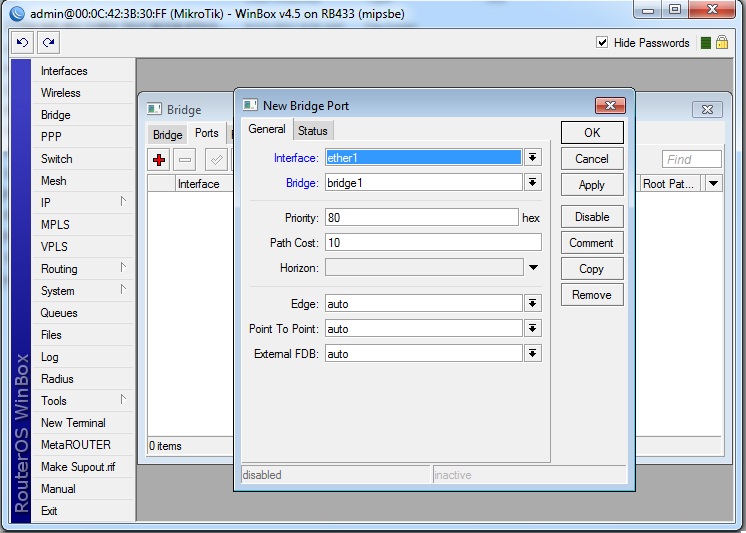Select Make Supout.rif in the sidebar
This screenshot has width=746, height=533.
[83, 467]
